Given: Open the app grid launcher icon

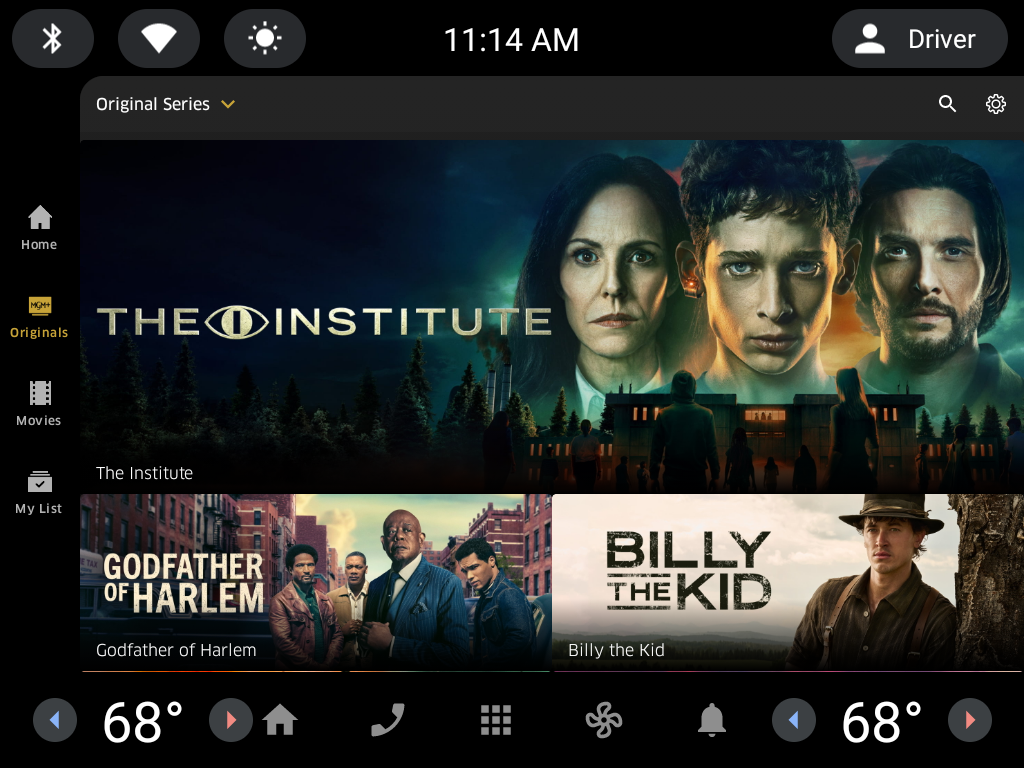Looking at the screenshot, I should [x=496, y=720].
